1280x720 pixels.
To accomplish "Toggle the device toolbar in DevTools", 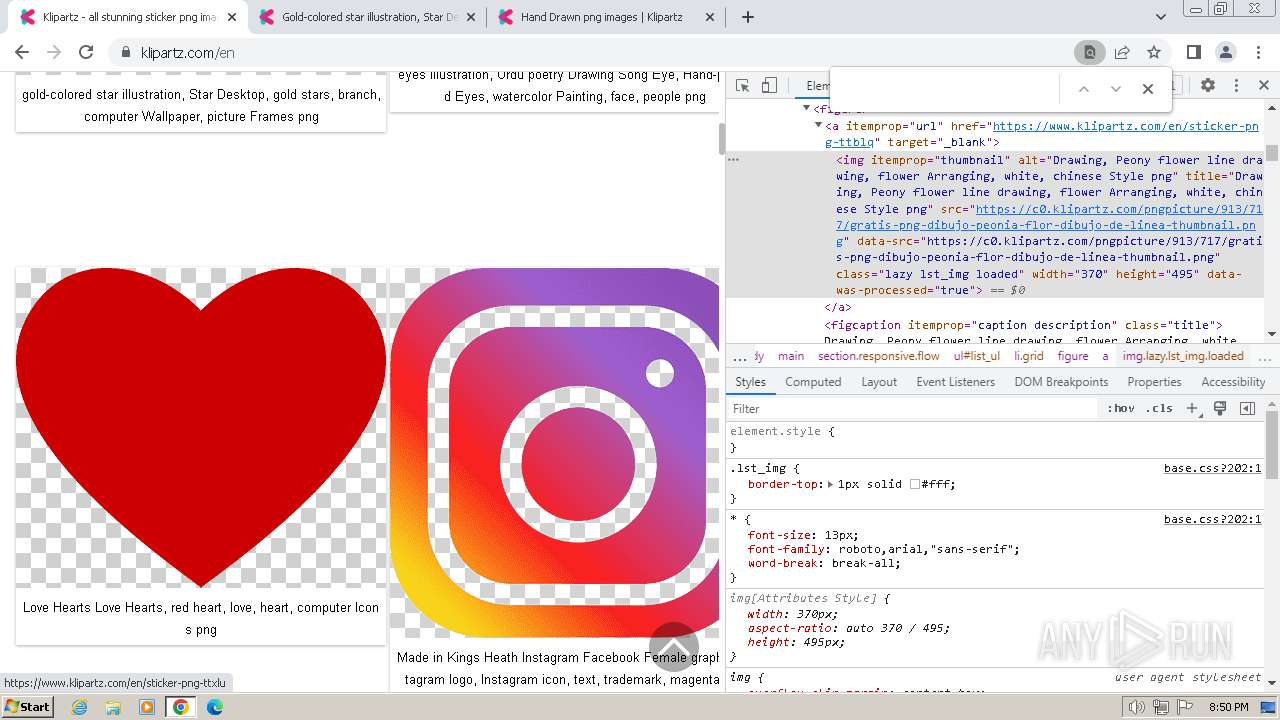I will tap(769, 86).
